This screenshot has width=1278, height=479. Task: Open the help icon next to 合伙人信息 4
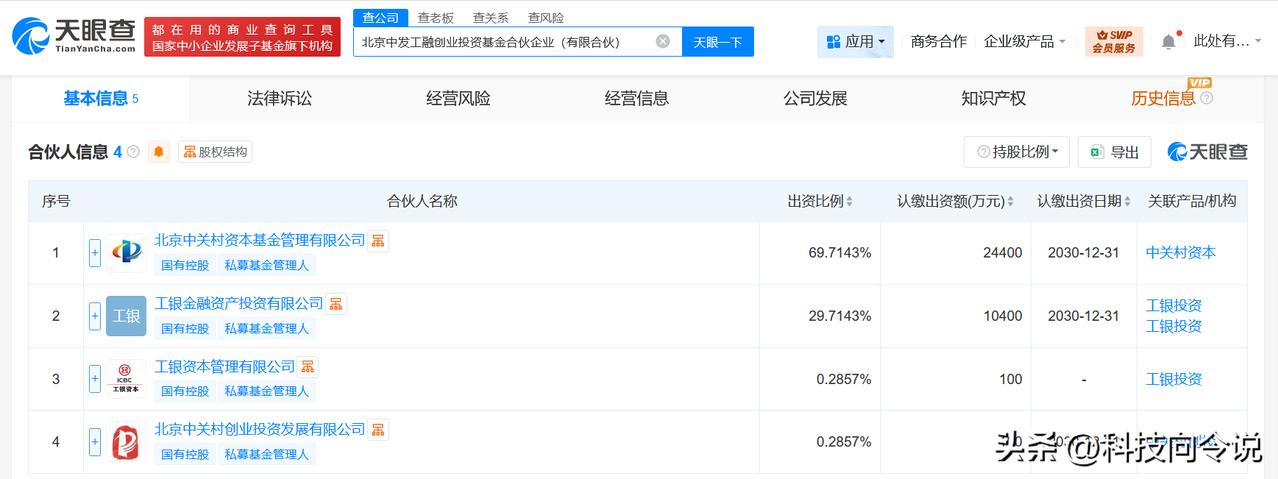click(134, 152)
